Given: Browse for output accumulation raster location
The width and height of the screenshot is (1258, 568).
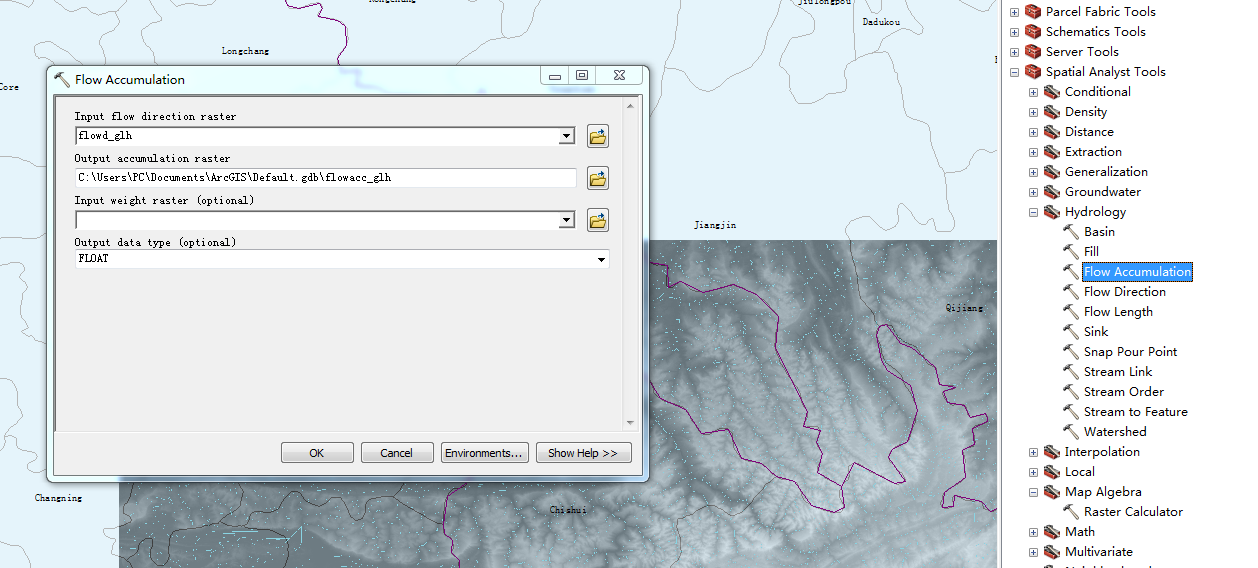Looking at the screenshot, I should (x=598, y=178).
